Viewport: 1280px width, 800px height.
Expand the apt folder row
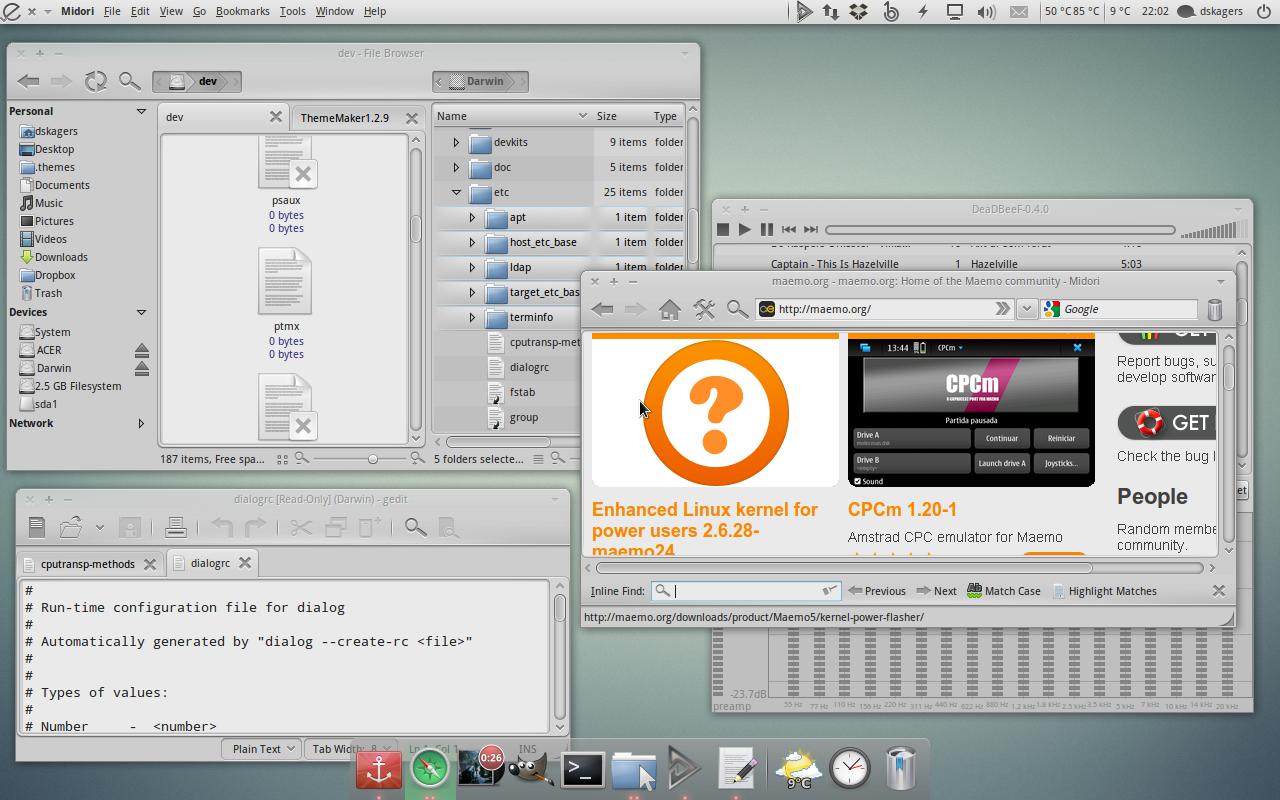click(x=472, y=217)
